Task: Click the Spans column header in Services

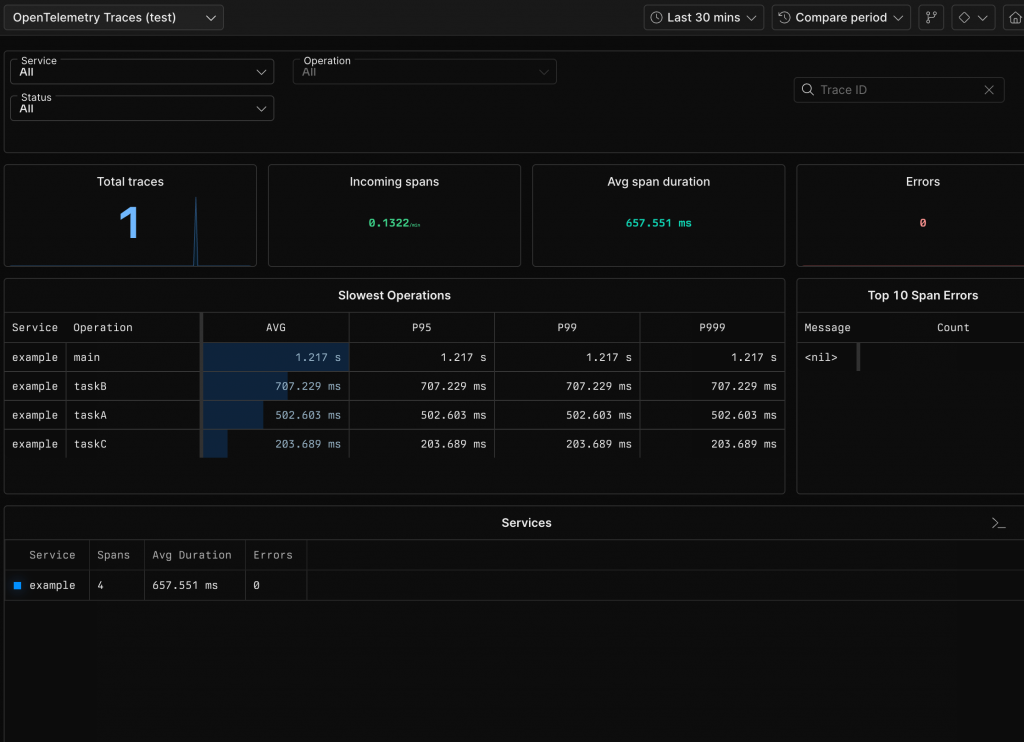Action: click(114, 555)
